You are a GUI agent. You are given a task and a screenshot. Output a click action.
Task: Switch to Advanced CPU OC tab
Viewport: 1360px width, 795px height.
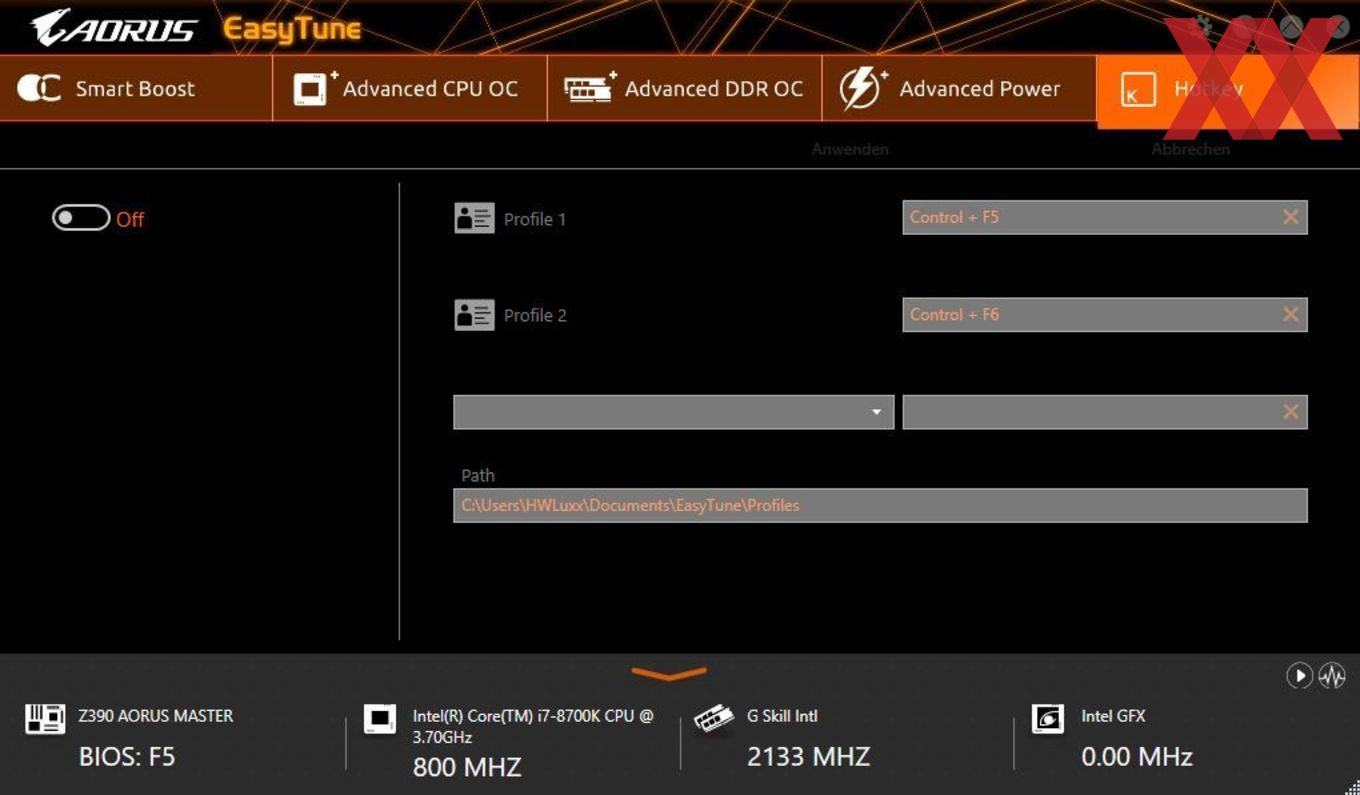point(410,88)
